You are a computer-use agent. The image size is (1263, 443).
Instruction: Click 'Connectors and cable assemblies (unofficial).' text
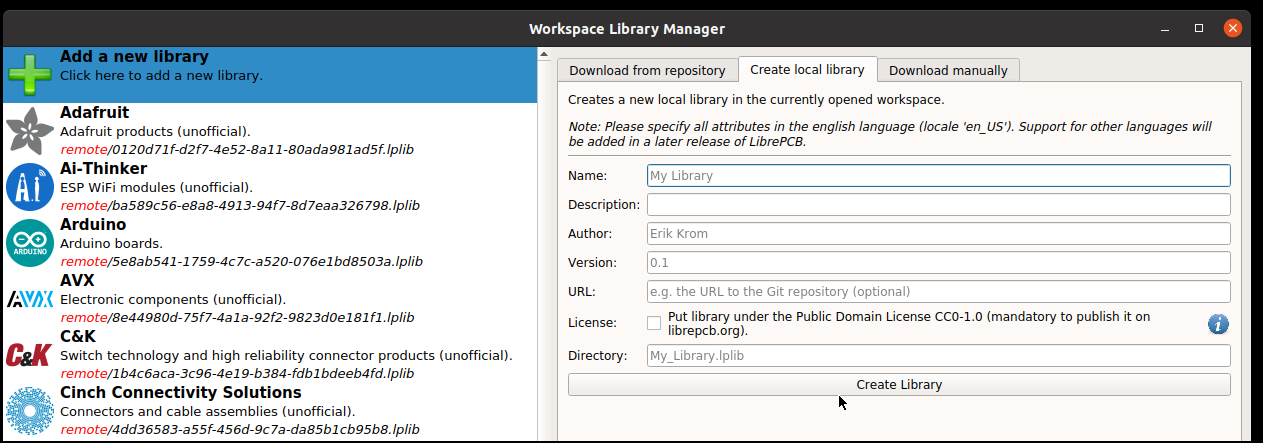(207, 411)
